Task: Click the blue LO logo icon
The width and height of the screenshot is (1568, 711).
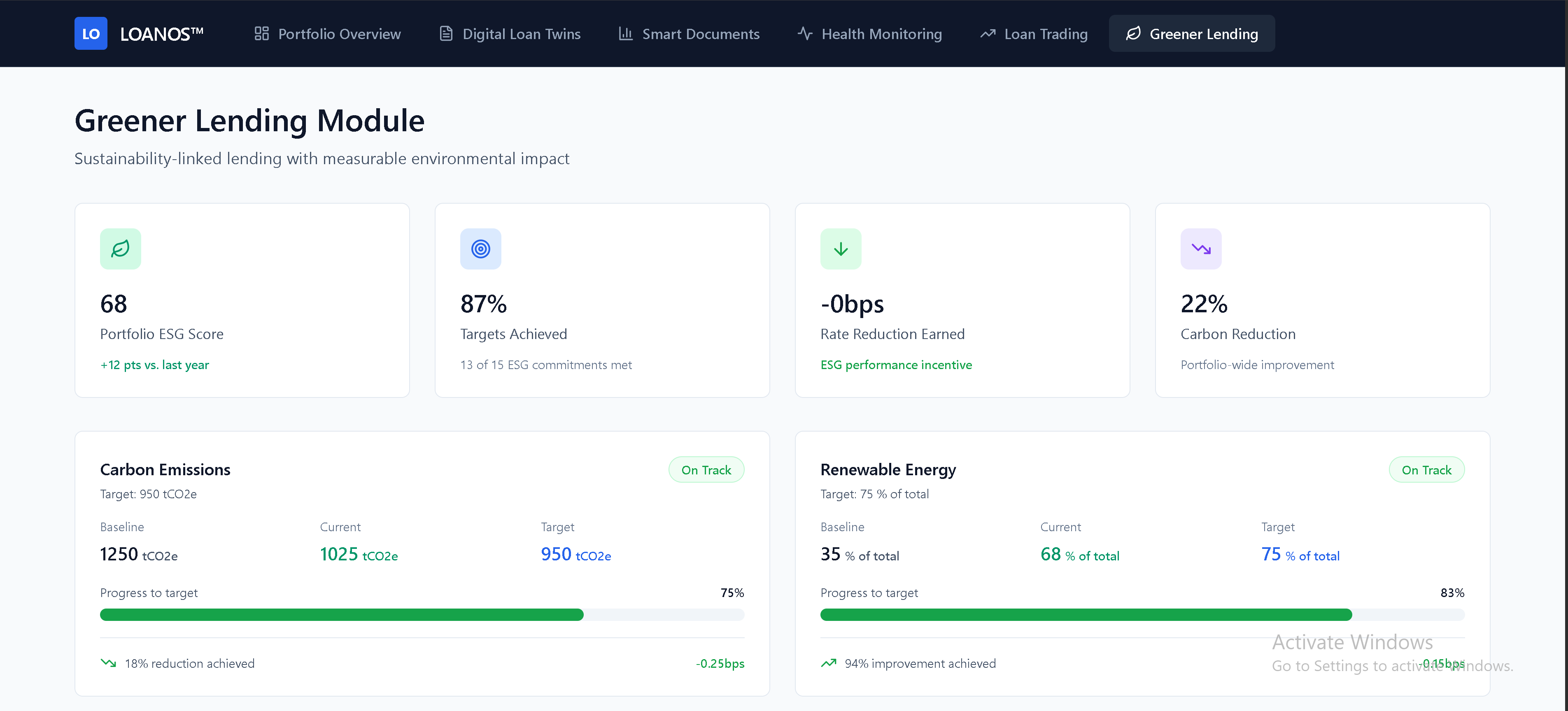Action: tap(91, 33)
